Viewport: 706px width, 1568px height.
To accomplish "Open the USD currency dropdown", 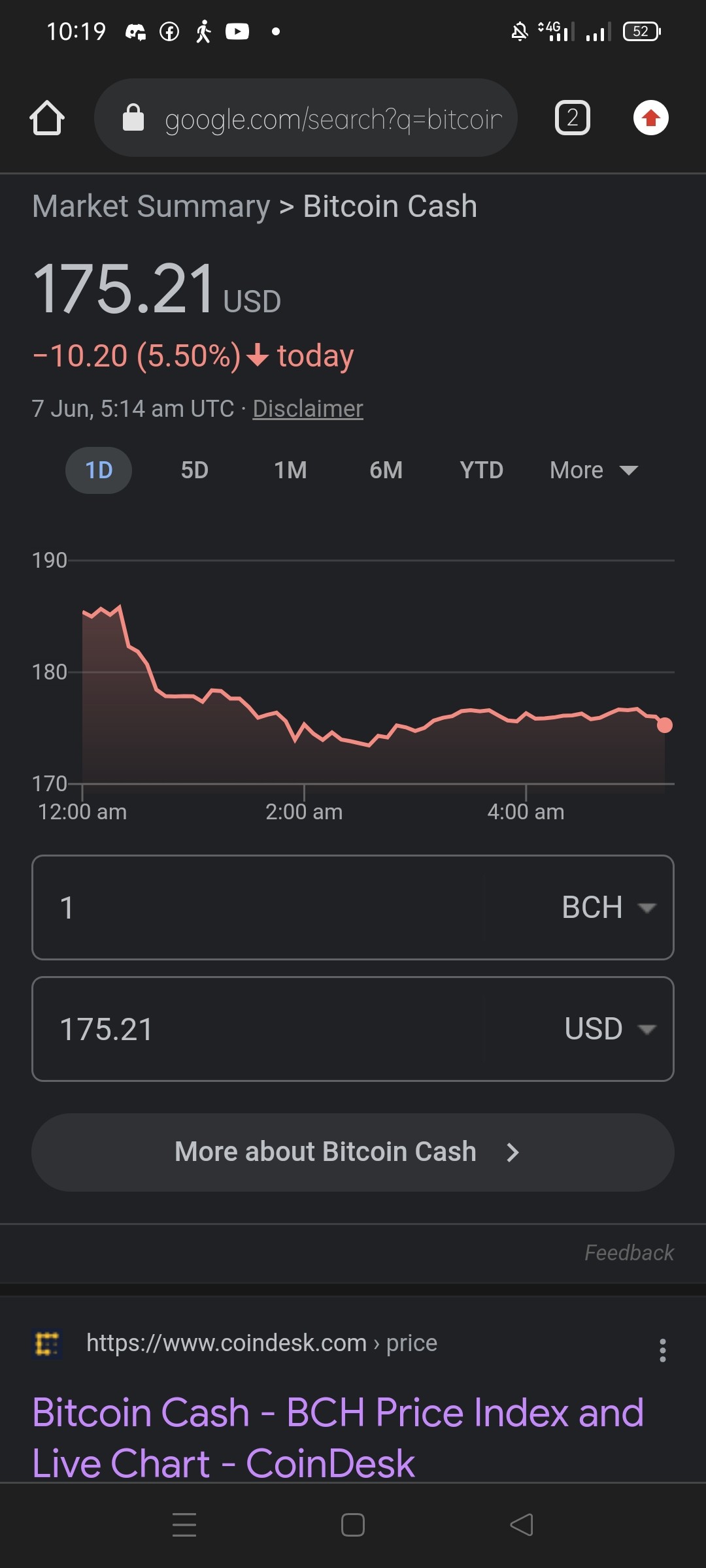I will click(609, 1029).
